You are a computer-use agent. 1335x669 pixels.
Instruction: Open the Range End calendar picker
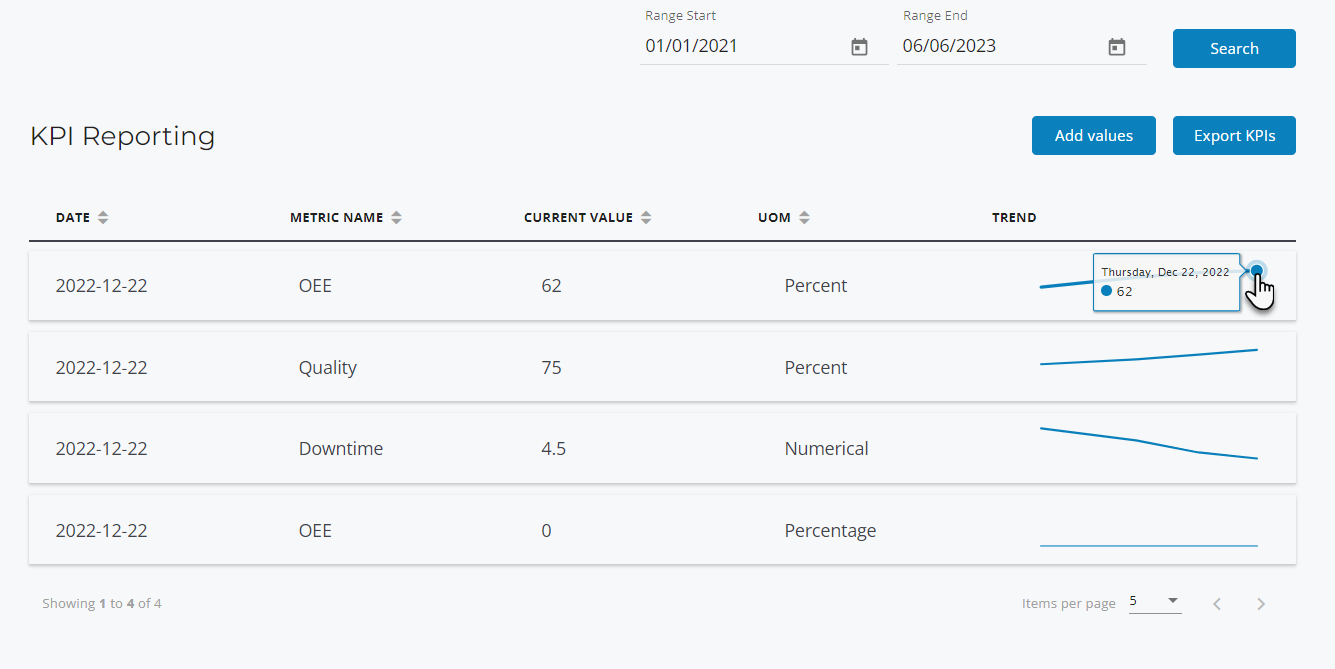1116,46
